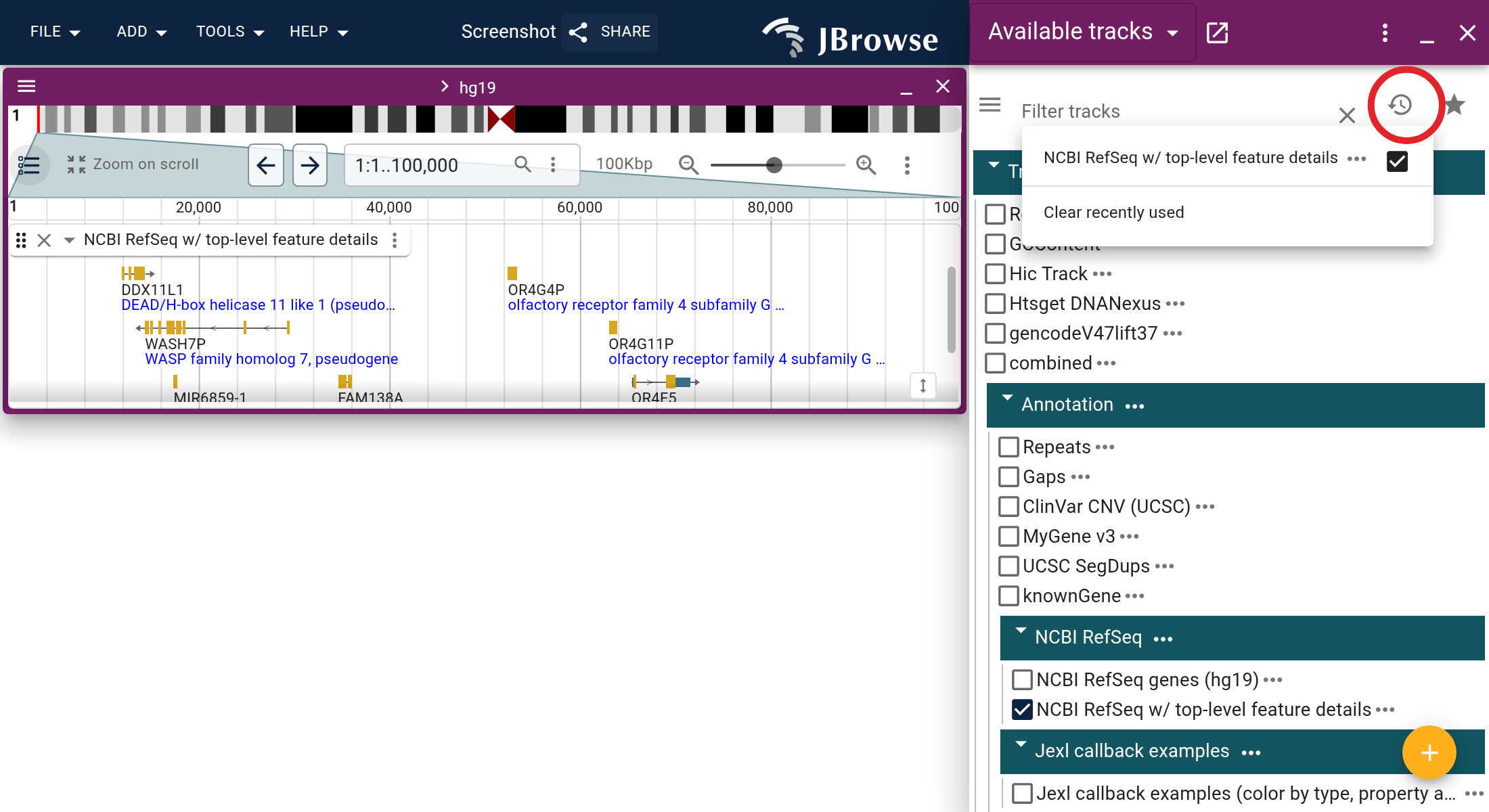Click the yellow add track plus button

pos(1429,752)
